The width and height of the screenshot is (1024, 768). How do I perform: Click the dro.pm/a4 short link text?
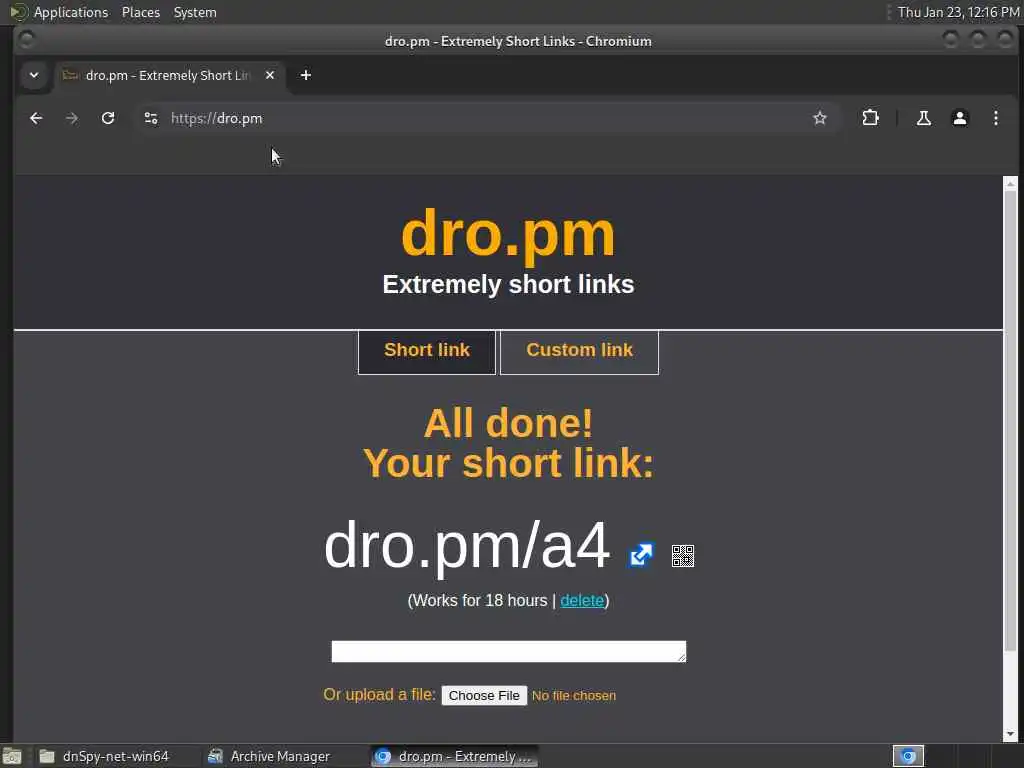coord(467,546)
